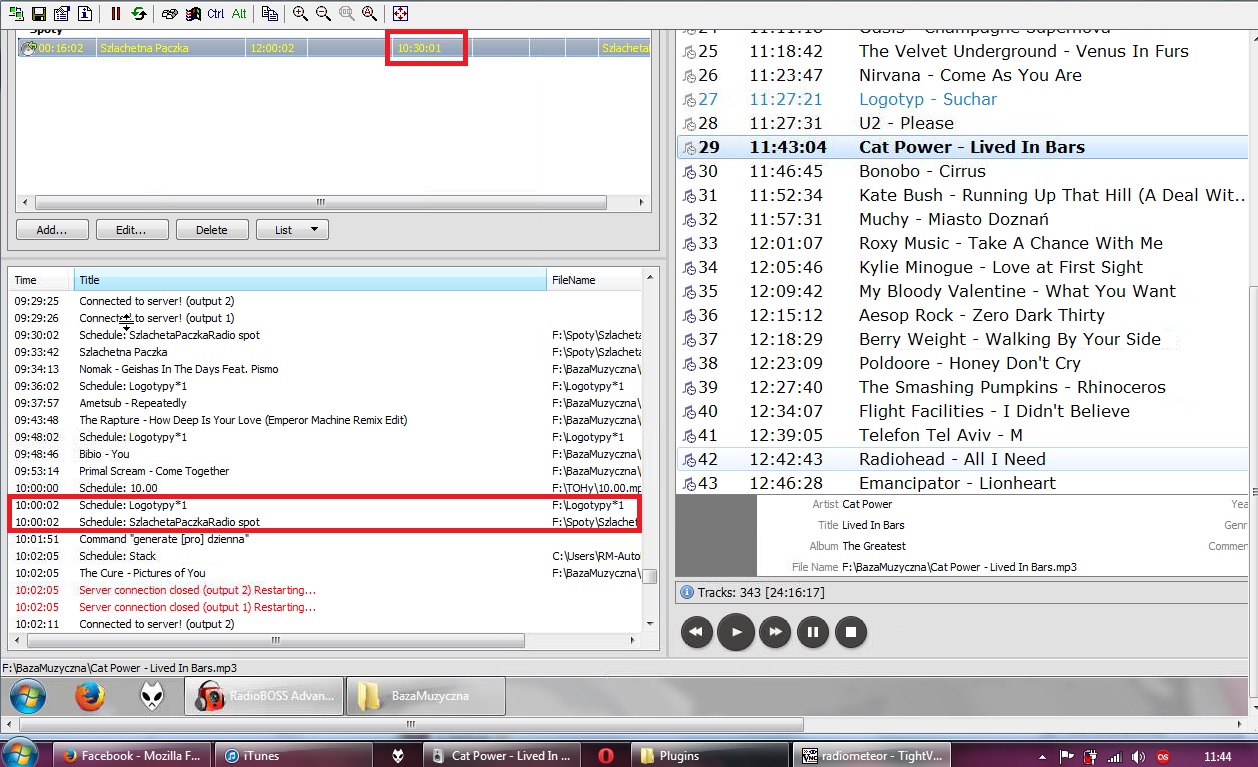Click the note icon beside track 43 Emancipator
The width and height of the screenshot is (1258, 767).
689,484
